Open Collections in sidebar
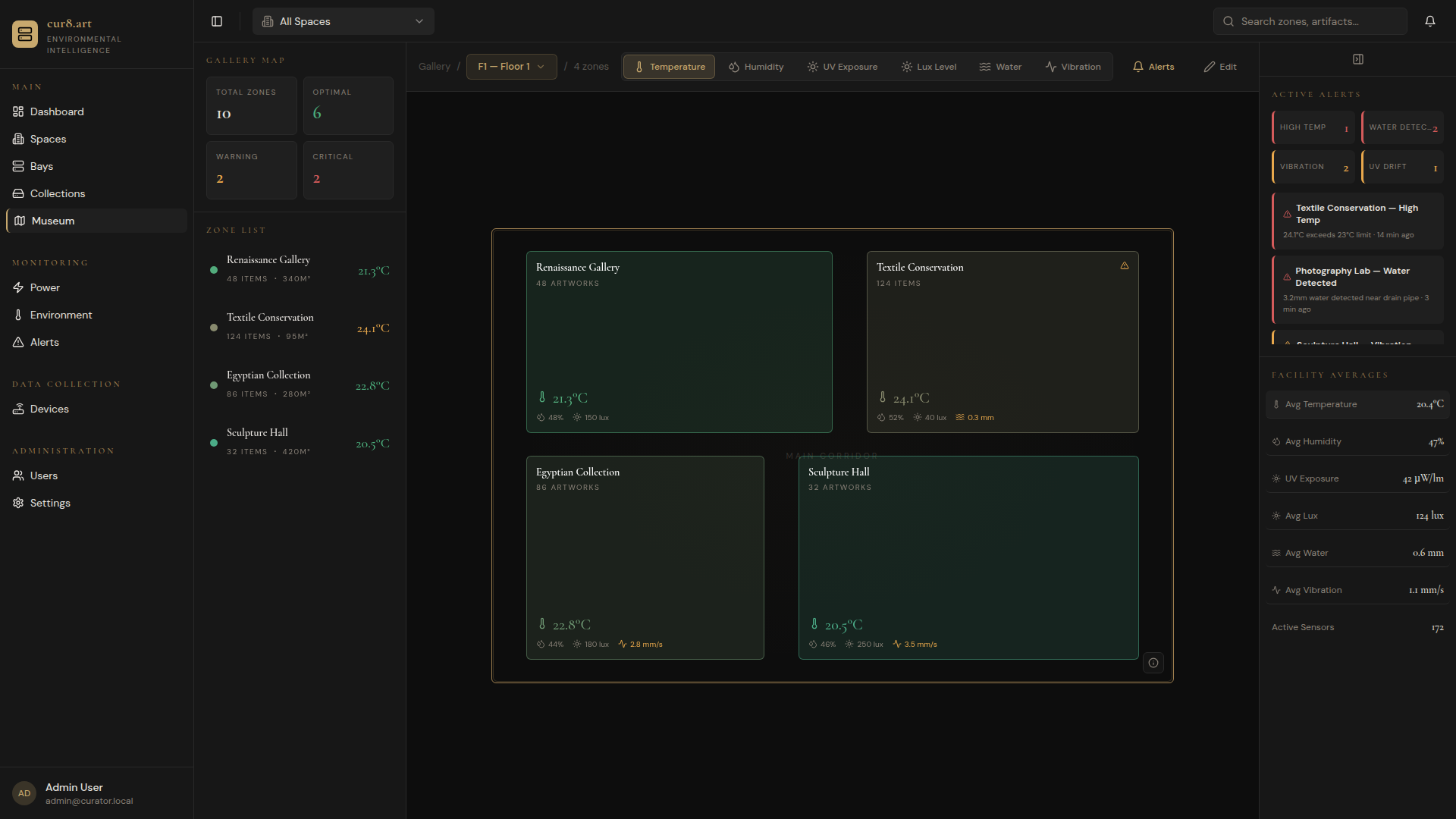This screenshot has width=1456, height=819. pyautogui.click(x=58, y=193)
